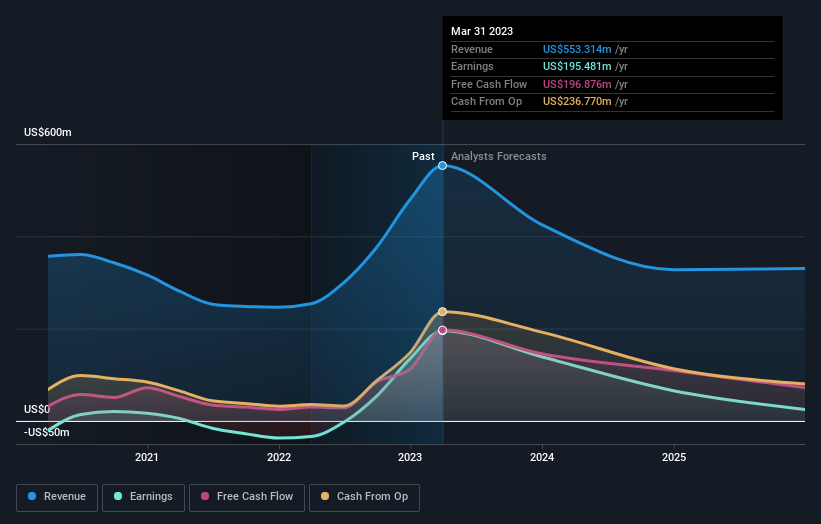The height and width of the screenshot is (524, 821).
Task: Click the Past label on chart
Action: pos(423,157)
